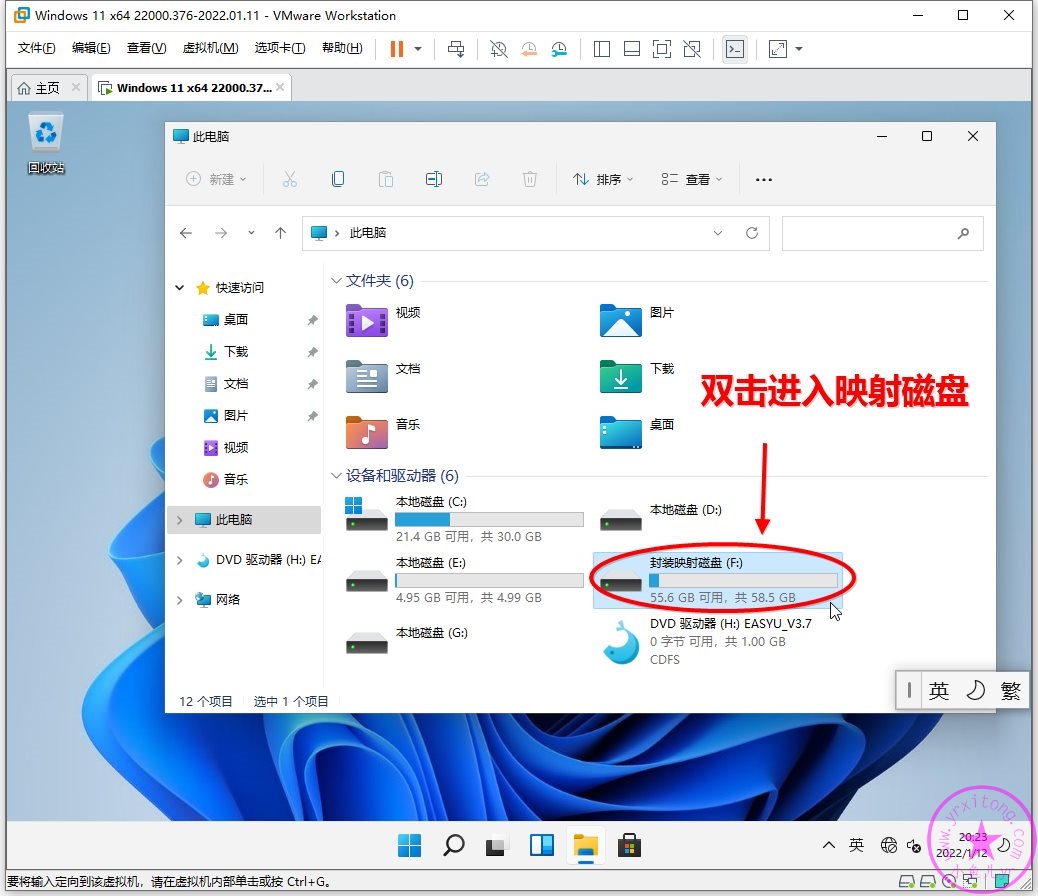Click the Delete trash icon in Explorer toolbar
This screenshot has width=1038, height=896.
point(530,179)
